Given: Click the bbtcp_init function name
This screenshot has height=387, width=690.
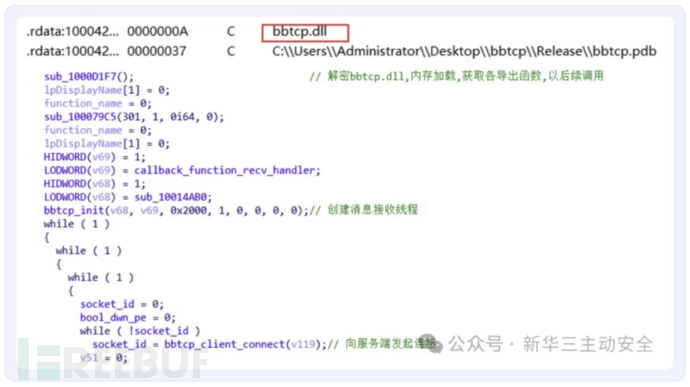Looking at the screenshot, I should [x=74, y=211].
